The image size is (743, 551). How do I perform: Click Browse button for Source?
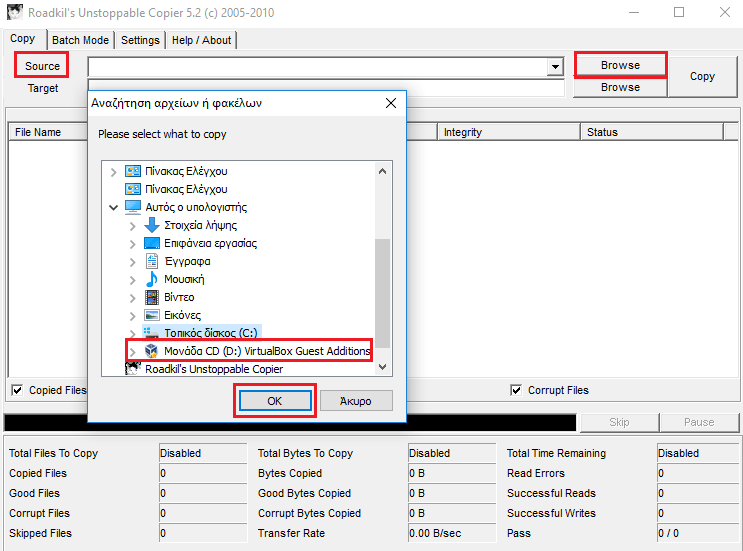(620, 65)
